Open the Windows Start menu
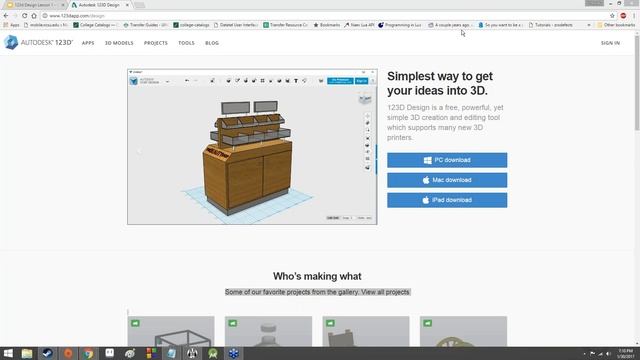 [x=8, y=353]
